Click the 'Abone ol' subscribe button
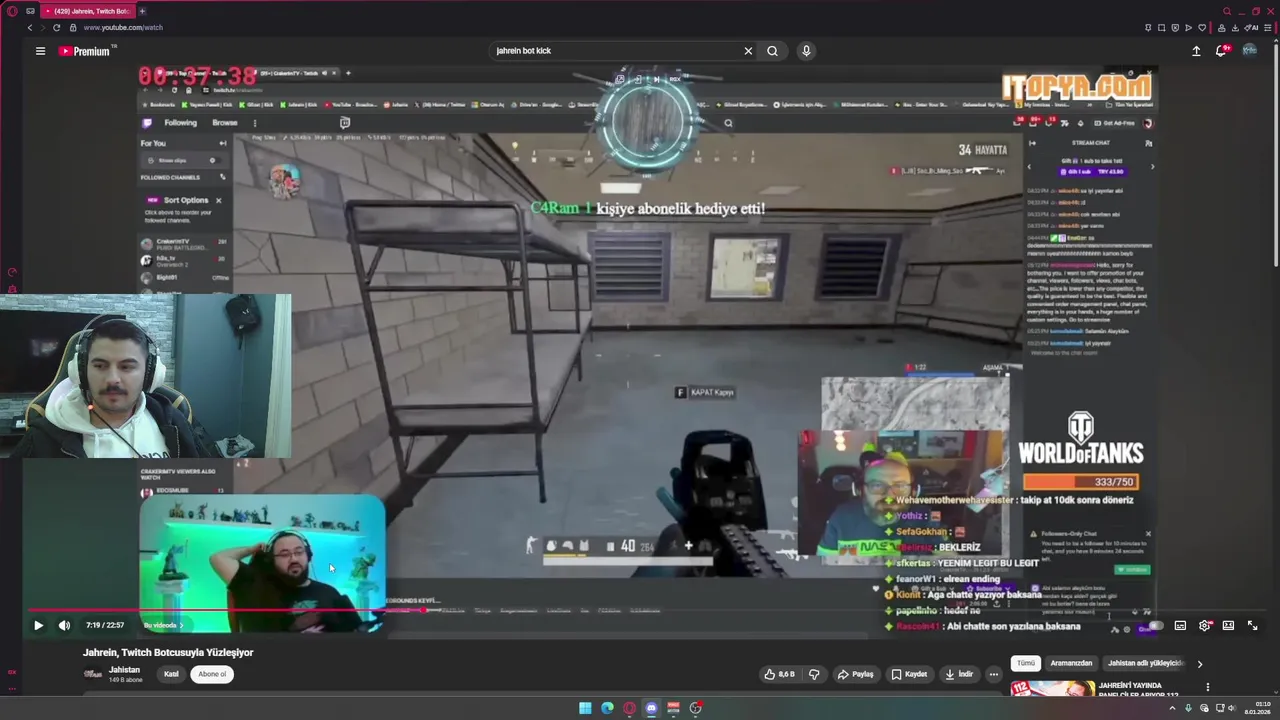Screen dimensions: 1280x720 (x=212, y=674)
